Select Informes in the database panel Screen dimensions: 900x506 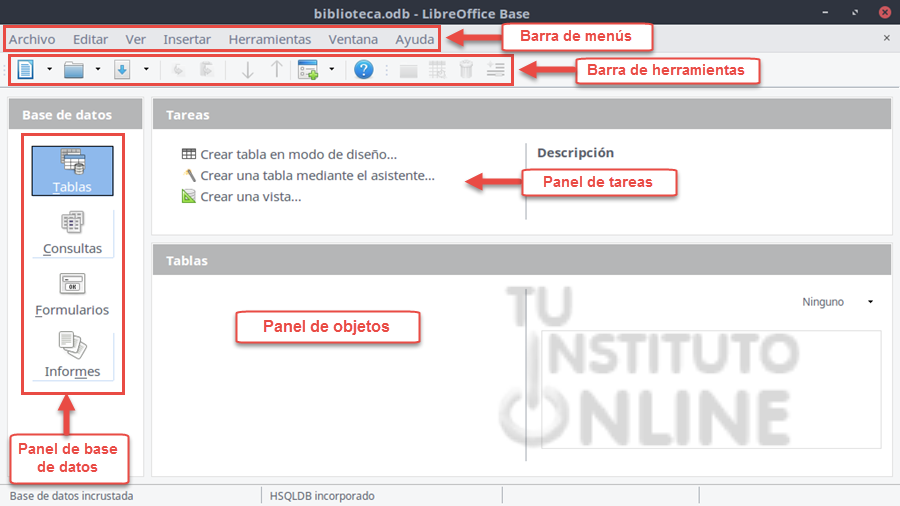[x=72, y=356]
